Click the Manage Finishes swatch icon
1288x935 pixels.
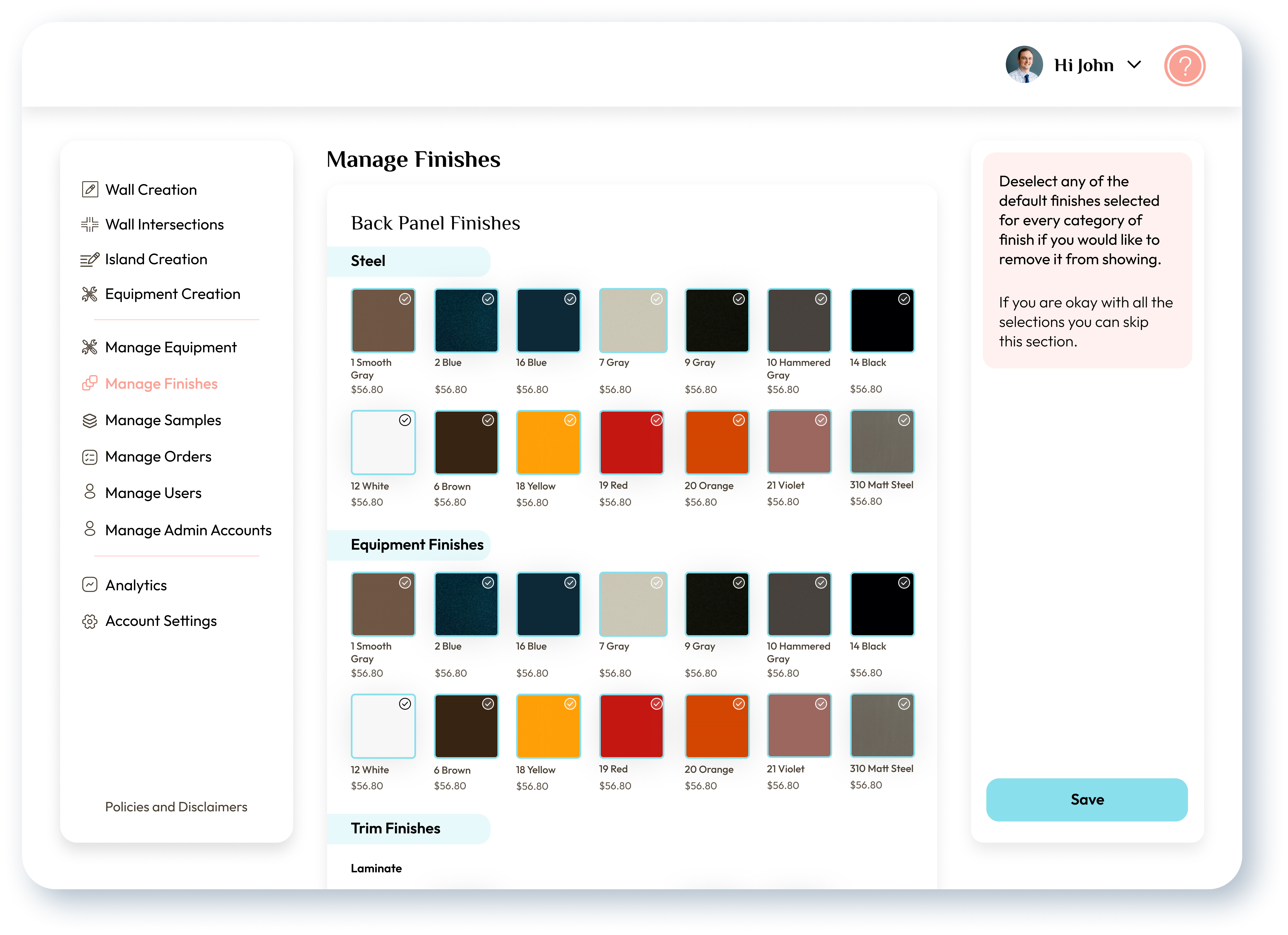[90, 383]
